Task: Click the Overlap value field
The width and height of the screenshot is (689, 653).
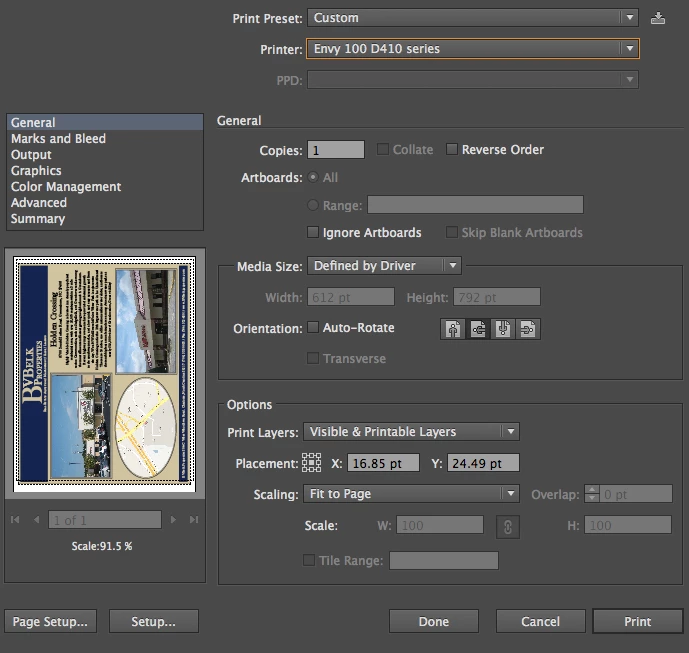Action: 636,493
